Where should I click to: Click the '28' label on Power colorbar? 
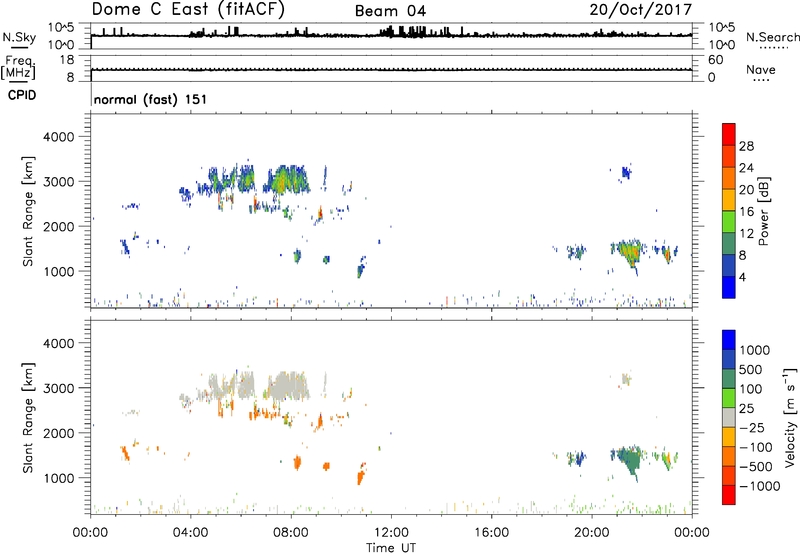[x=746, y=146]
